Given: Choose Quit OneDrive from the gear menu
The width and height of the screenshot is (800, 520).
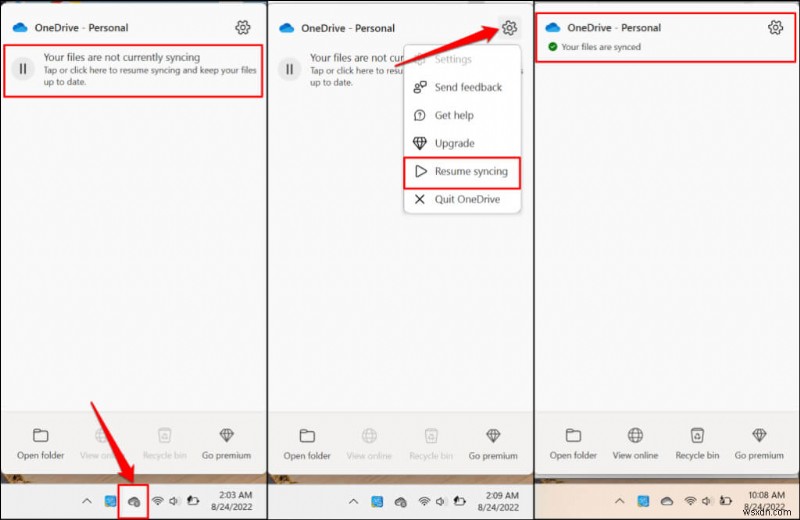Looking at the screenshot, I should 463,200.
